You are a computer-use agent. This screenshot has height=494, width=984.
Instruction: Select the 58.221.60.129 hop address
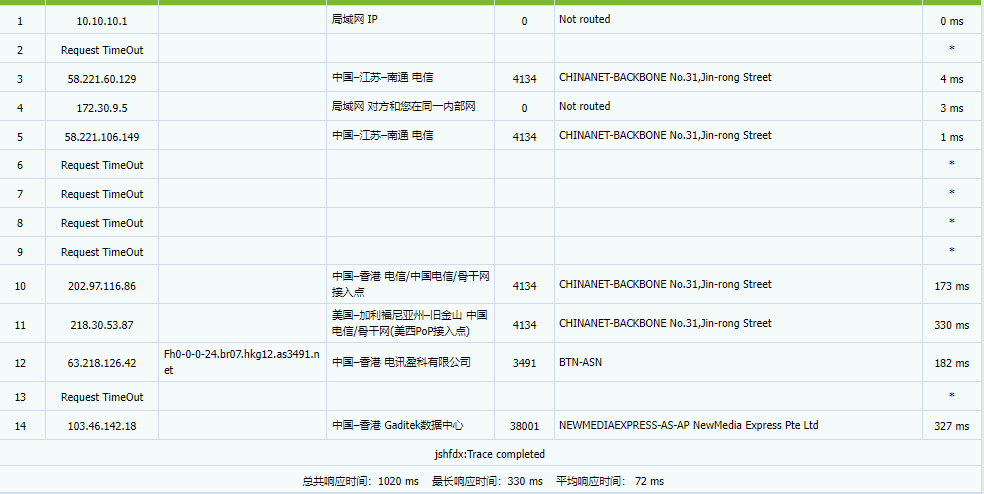pos(101,78)
